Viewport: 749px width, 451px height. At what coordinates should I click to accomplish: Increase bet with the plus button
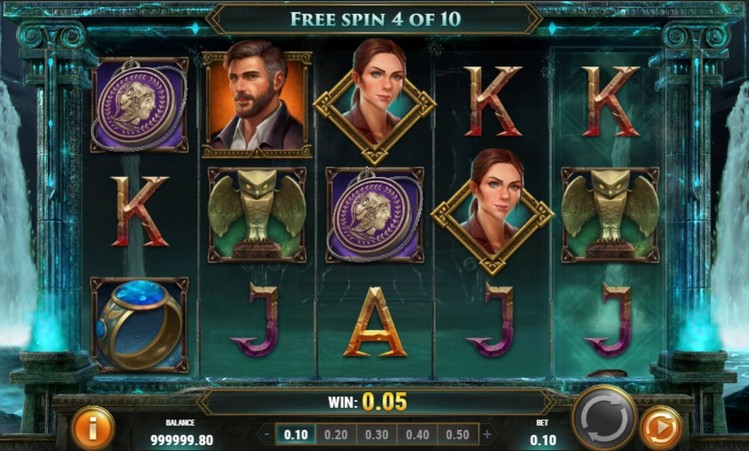[487, 435]
